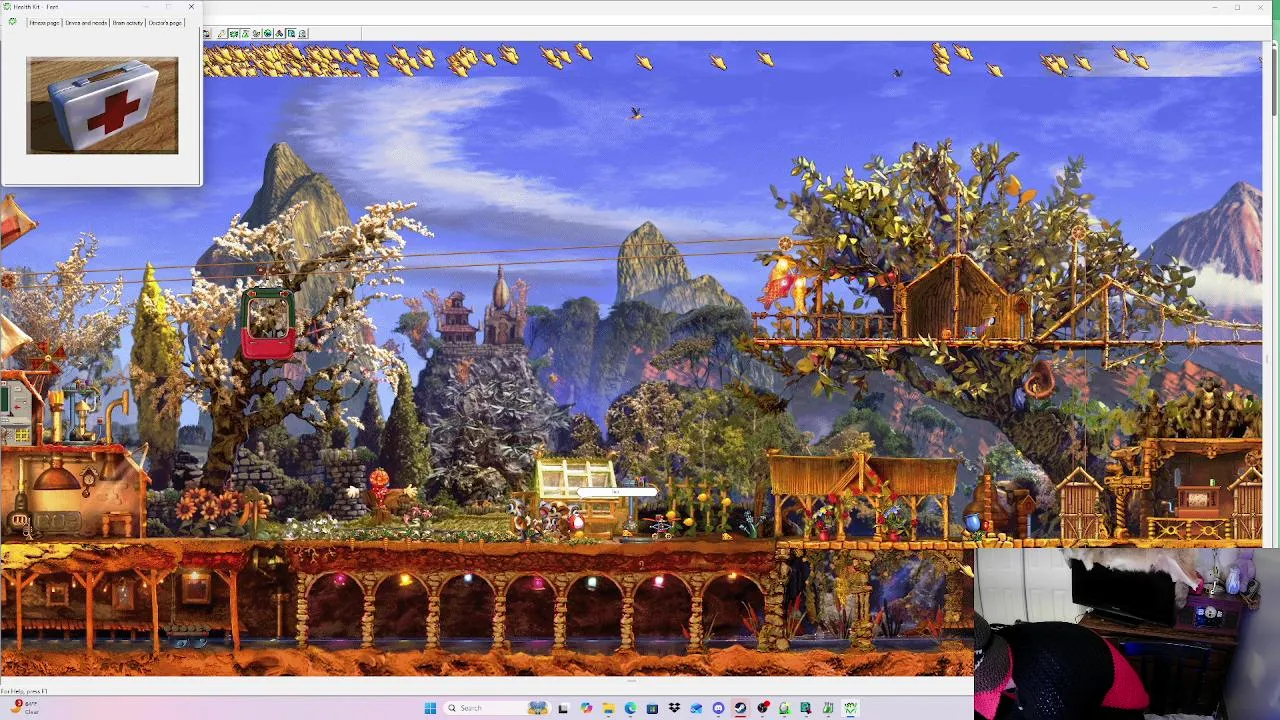
Task: Click the first-aid kit picture
Action: tap(102, 105)
